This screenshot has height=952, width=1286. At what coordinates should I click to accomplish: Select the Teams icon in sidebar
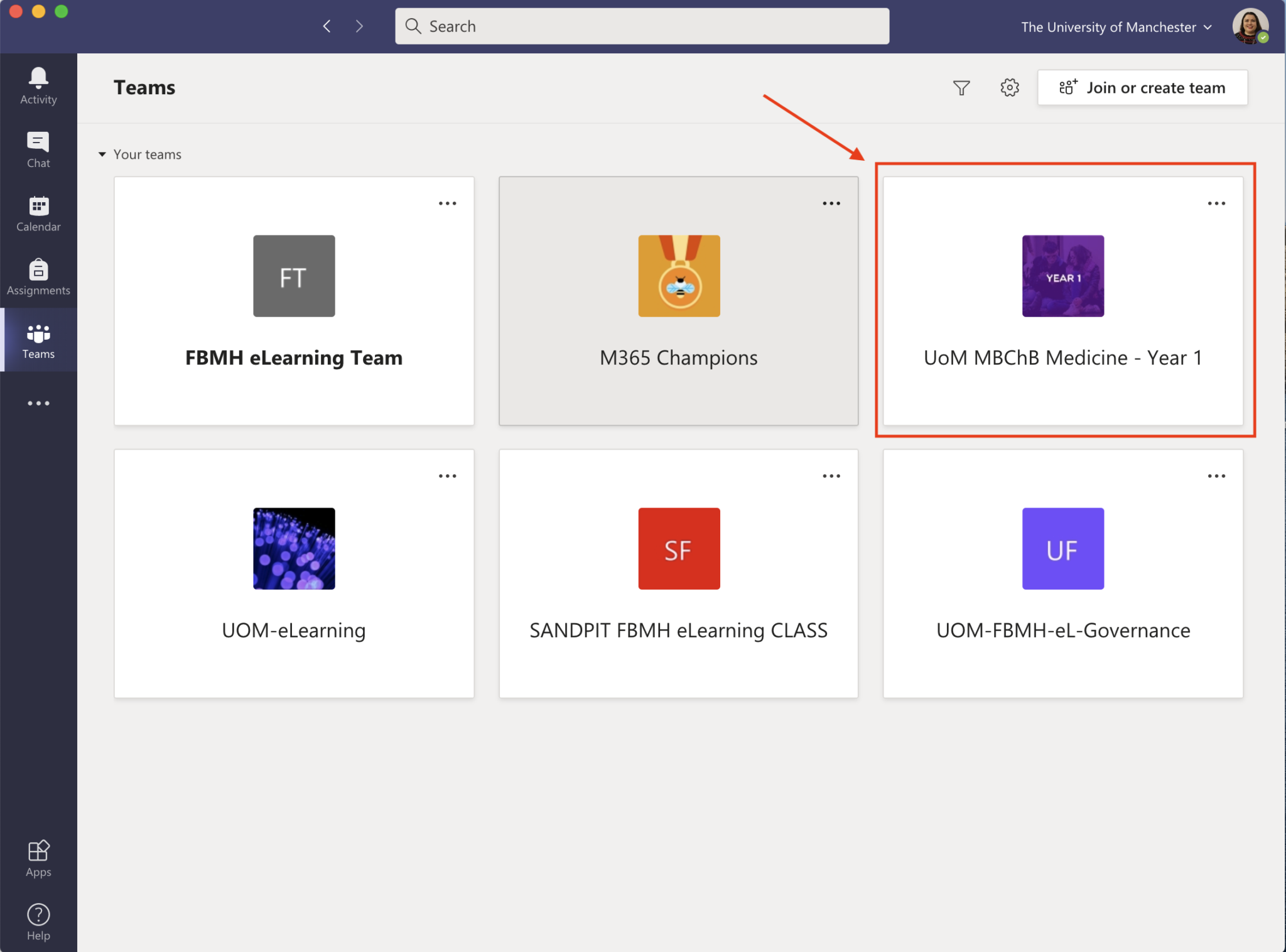38,340
